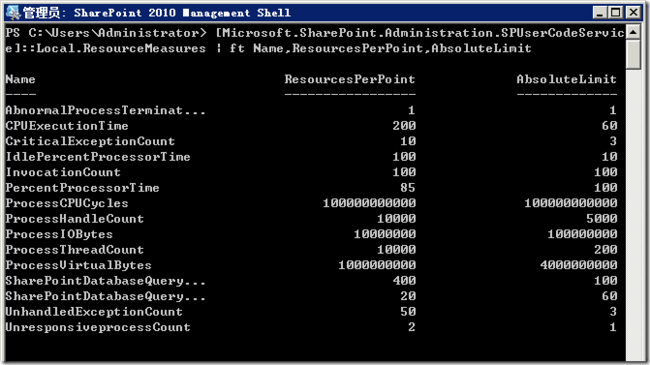This screenshot has width=650, height=365.
Task: Click the 'ProcessHandleCount' row name
Action: click(x=75, y=219)
